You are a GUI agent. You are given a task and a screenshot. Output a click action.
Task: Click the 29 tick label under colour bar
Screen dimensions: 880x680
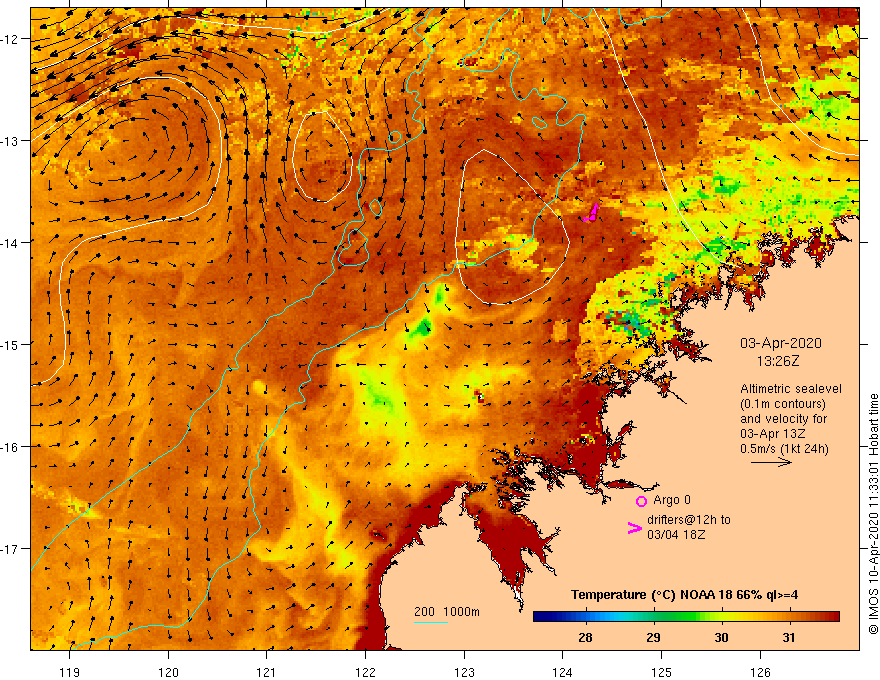(653, 638)
